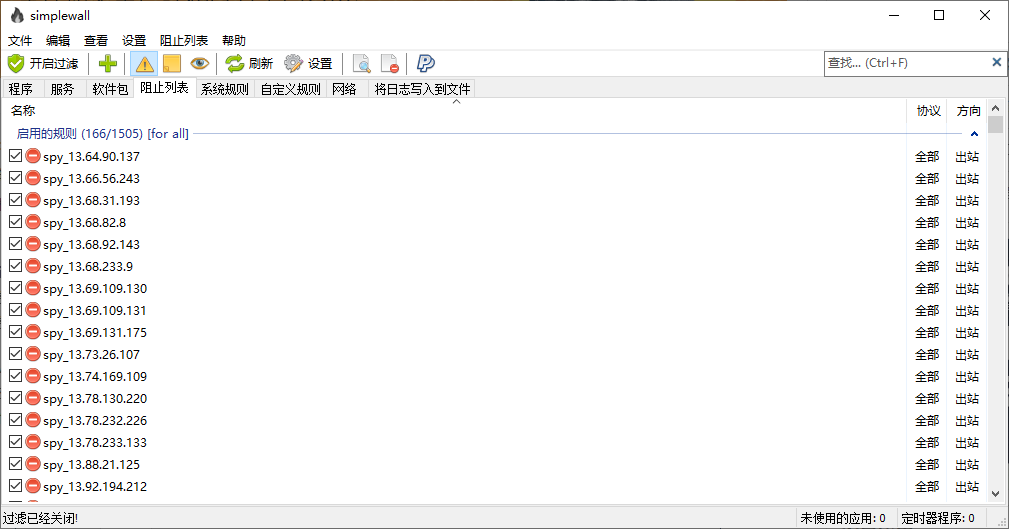Uncheck the spy_13.64.90.137 rule checkbox
Screen dimensions: 1009x529
click(x=15, y=156)
